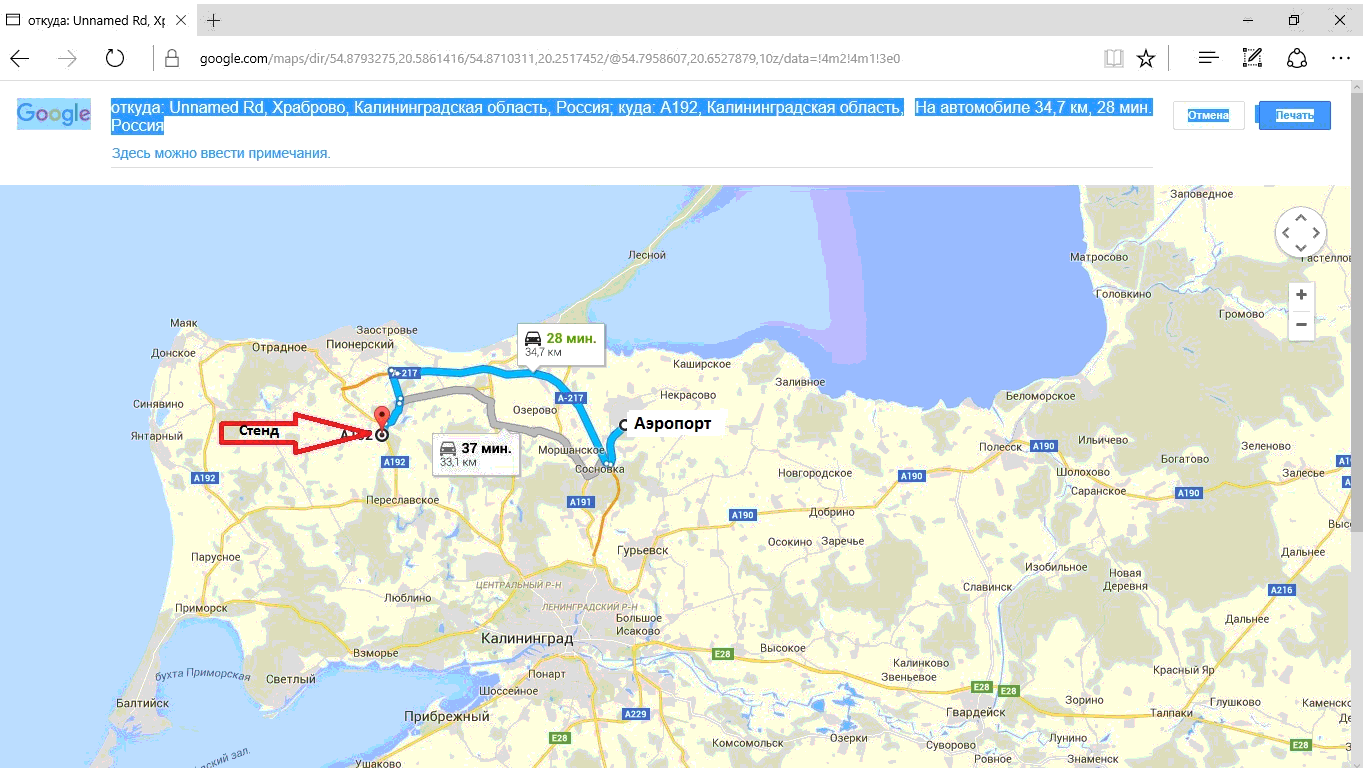The image size is (1366, 768).
Task: Select the 37 мин. 33,1 км alternate route
Action: click(476, 454)
